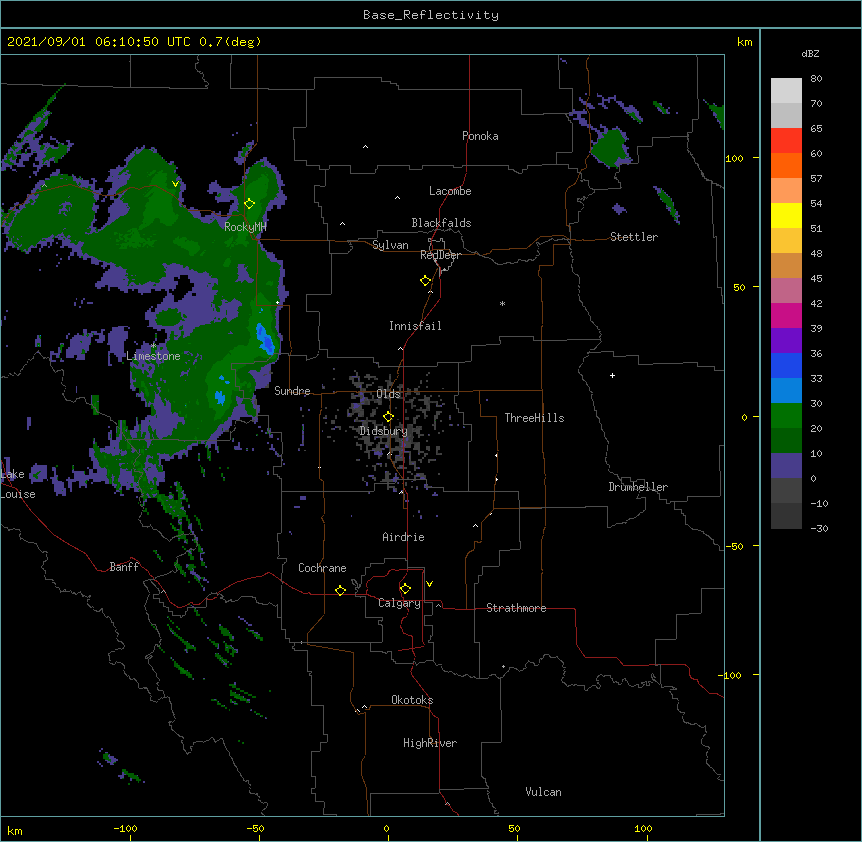Click the HighRiver town label
This screenshot has height=842, width=862.
pos(430,743)
